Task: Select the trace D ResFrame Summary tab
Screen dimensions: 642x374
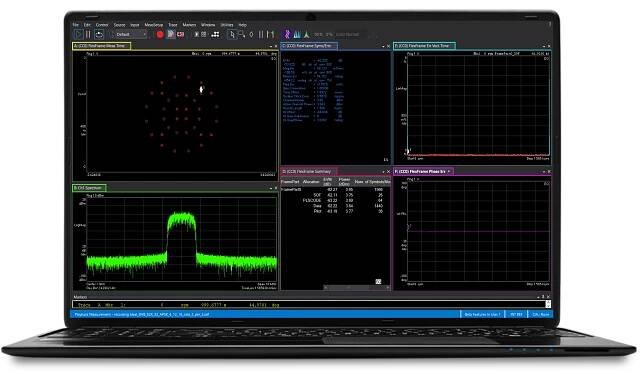Action: [309, 171]
